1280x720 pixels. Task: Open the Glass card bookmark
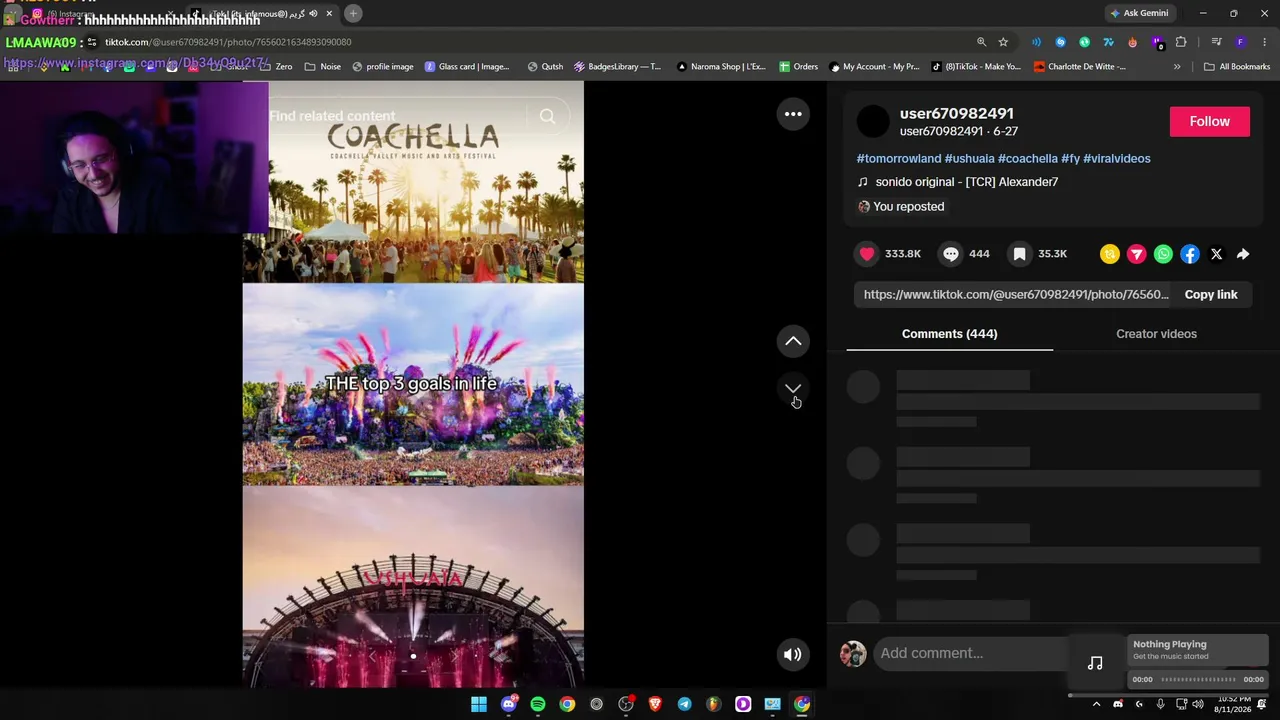[x=467, y=67]
